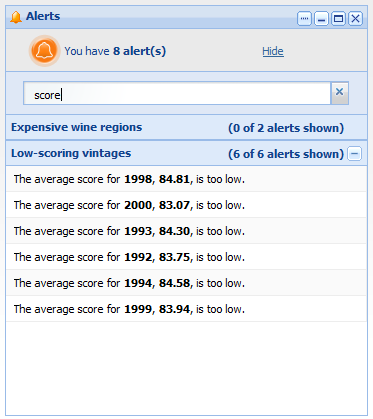
Task: Click the Alerts panel title text
Action: (43, 16)
